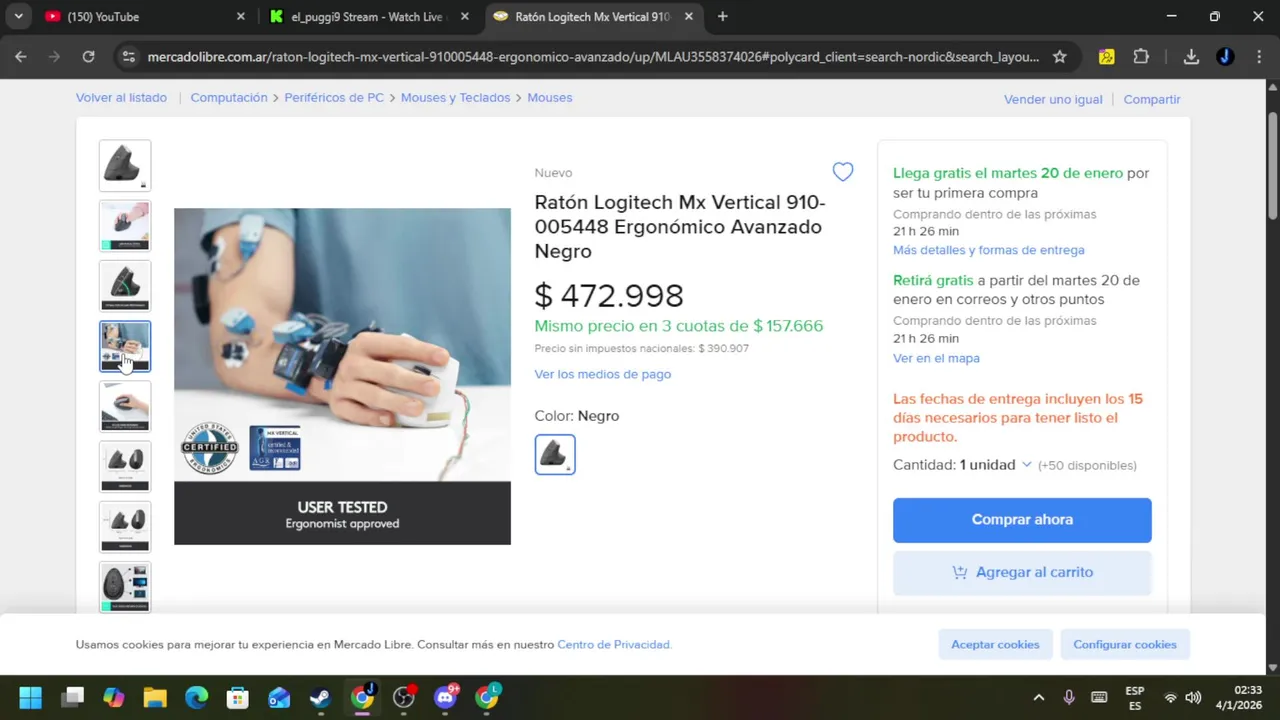Bookmark this page with star icon
Viewport: 1280px width, 720px height.
1060,57
